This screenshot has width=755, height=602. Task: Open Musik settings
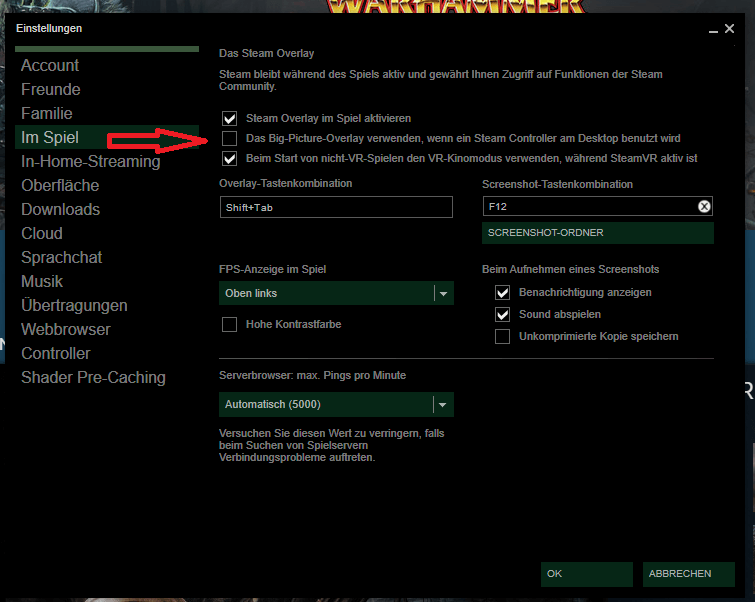(x=42, y=281)
